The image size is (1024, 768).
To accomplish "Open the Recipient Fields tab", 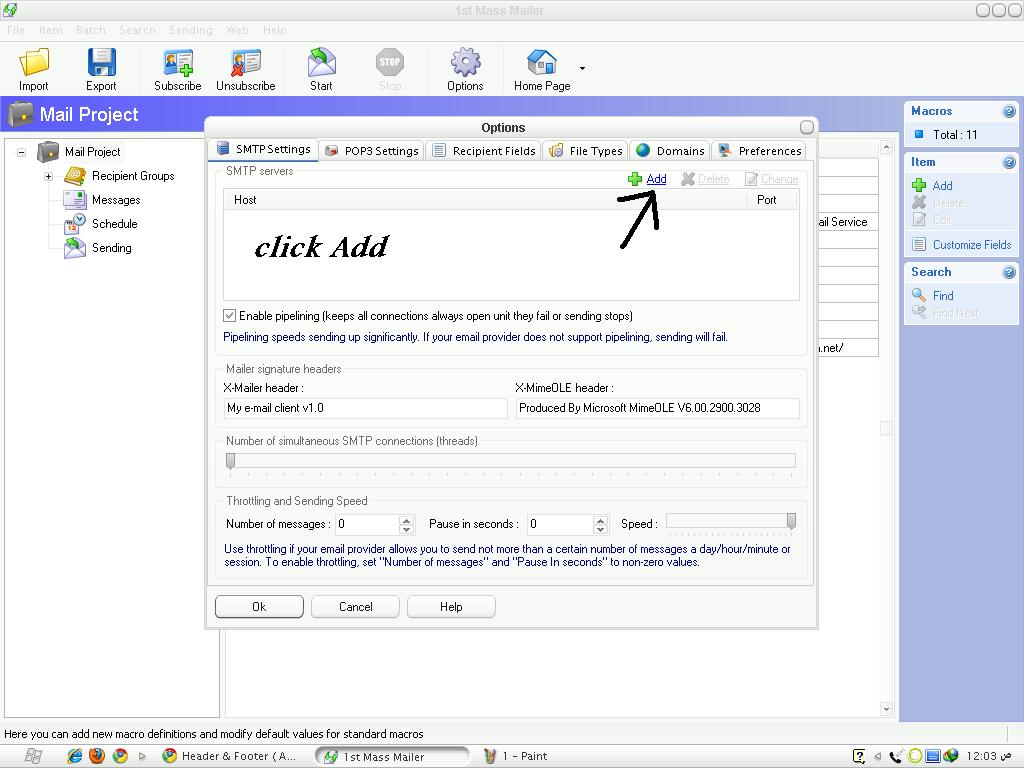I will pos(484,151).
